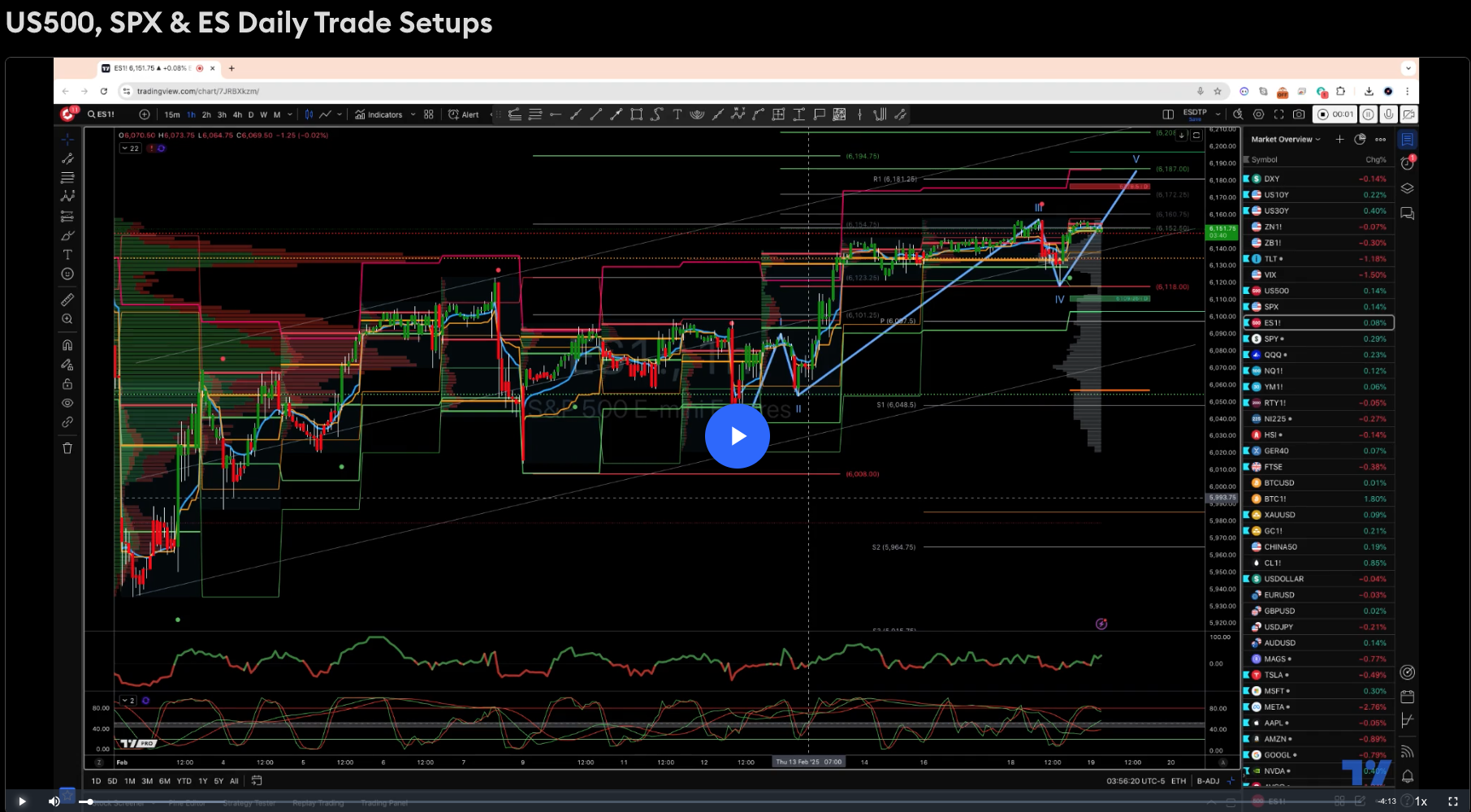Select the W weekly timeframe
1471x812 pixels.
(263, 114)
